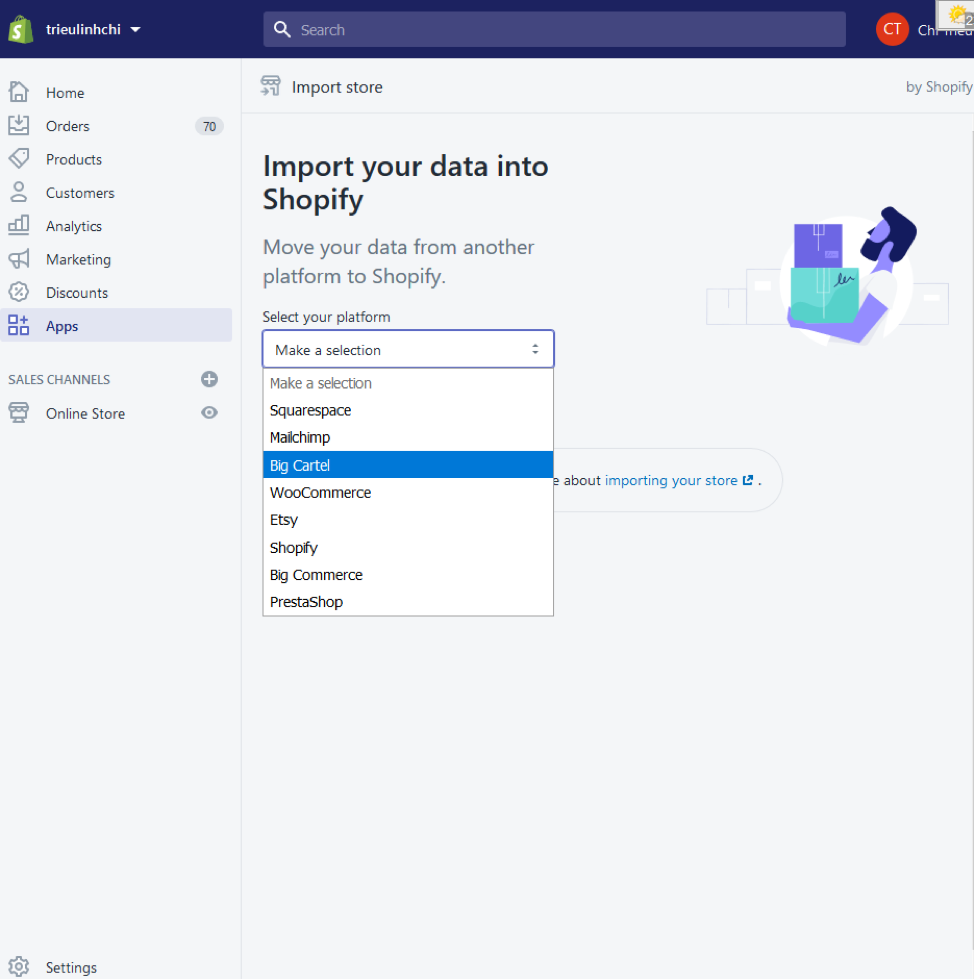Select the Make a selection placeholder option
The width and height of the screenshot is (974, 979).
pos(408,383)
